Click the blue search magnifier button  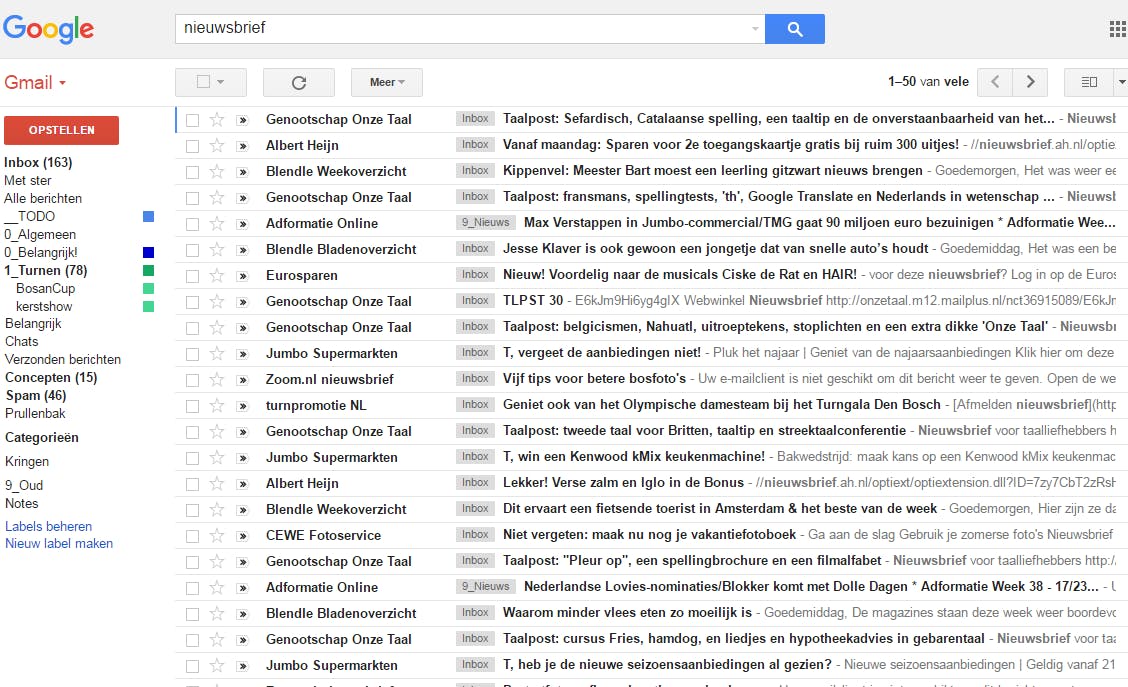click(794, 29)
